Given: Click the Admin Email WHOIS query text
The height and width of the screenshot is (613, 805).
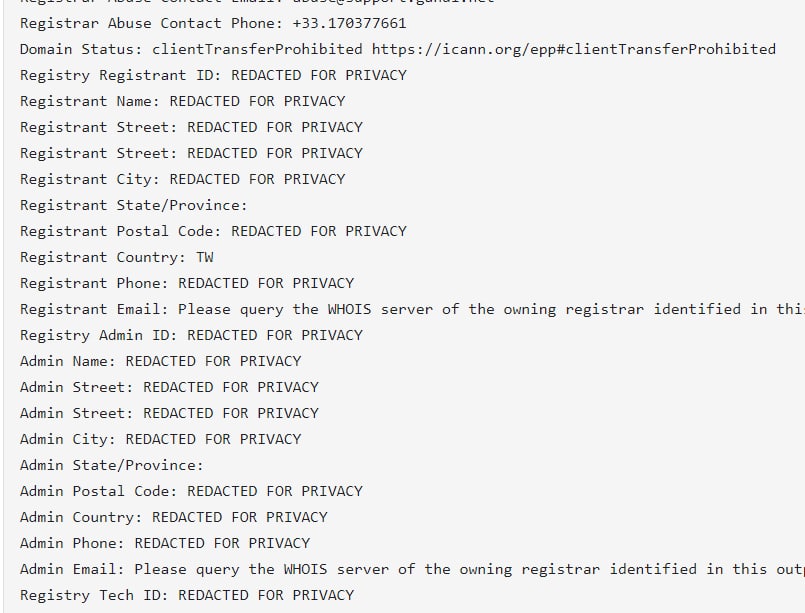Looking at the screenshot, I should (470, 569).
